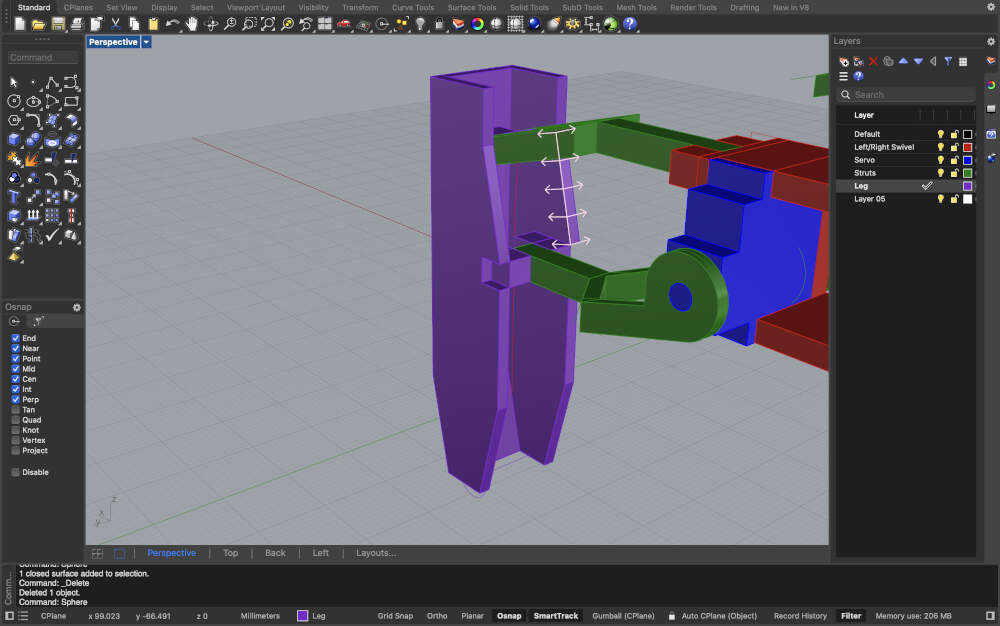Select the Circle tool
The height and width of the screenshot is (626, 1000).
point(14,101)
